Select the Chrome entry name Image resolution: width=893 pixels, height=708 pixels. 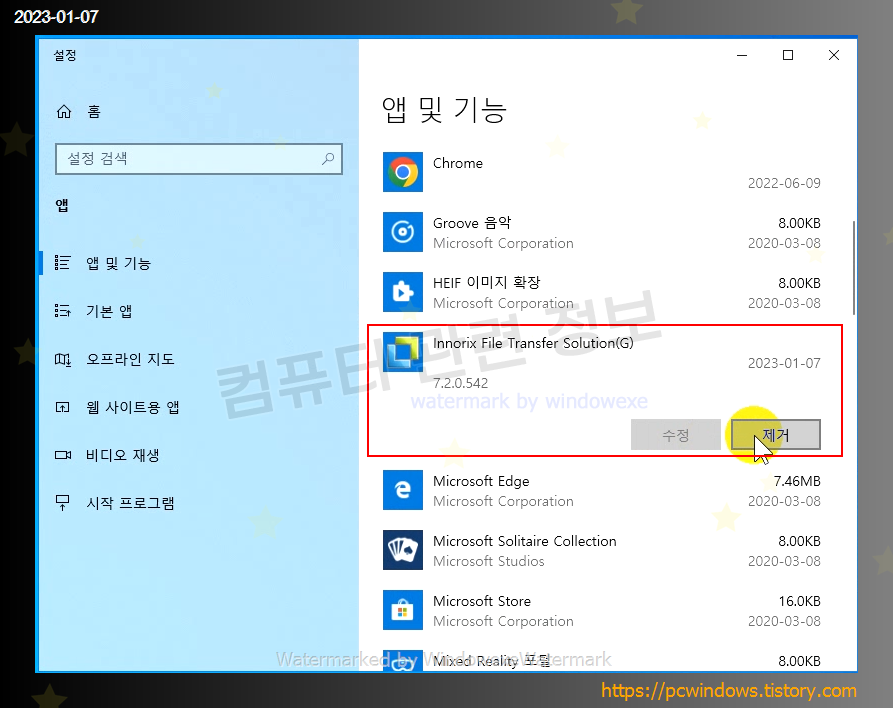[x=458, y=163]
